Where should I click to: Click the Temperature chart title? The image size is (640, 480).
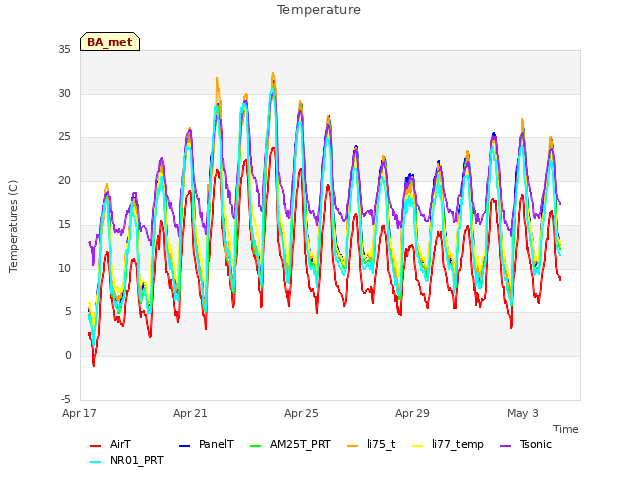click(x=319, y=10)
